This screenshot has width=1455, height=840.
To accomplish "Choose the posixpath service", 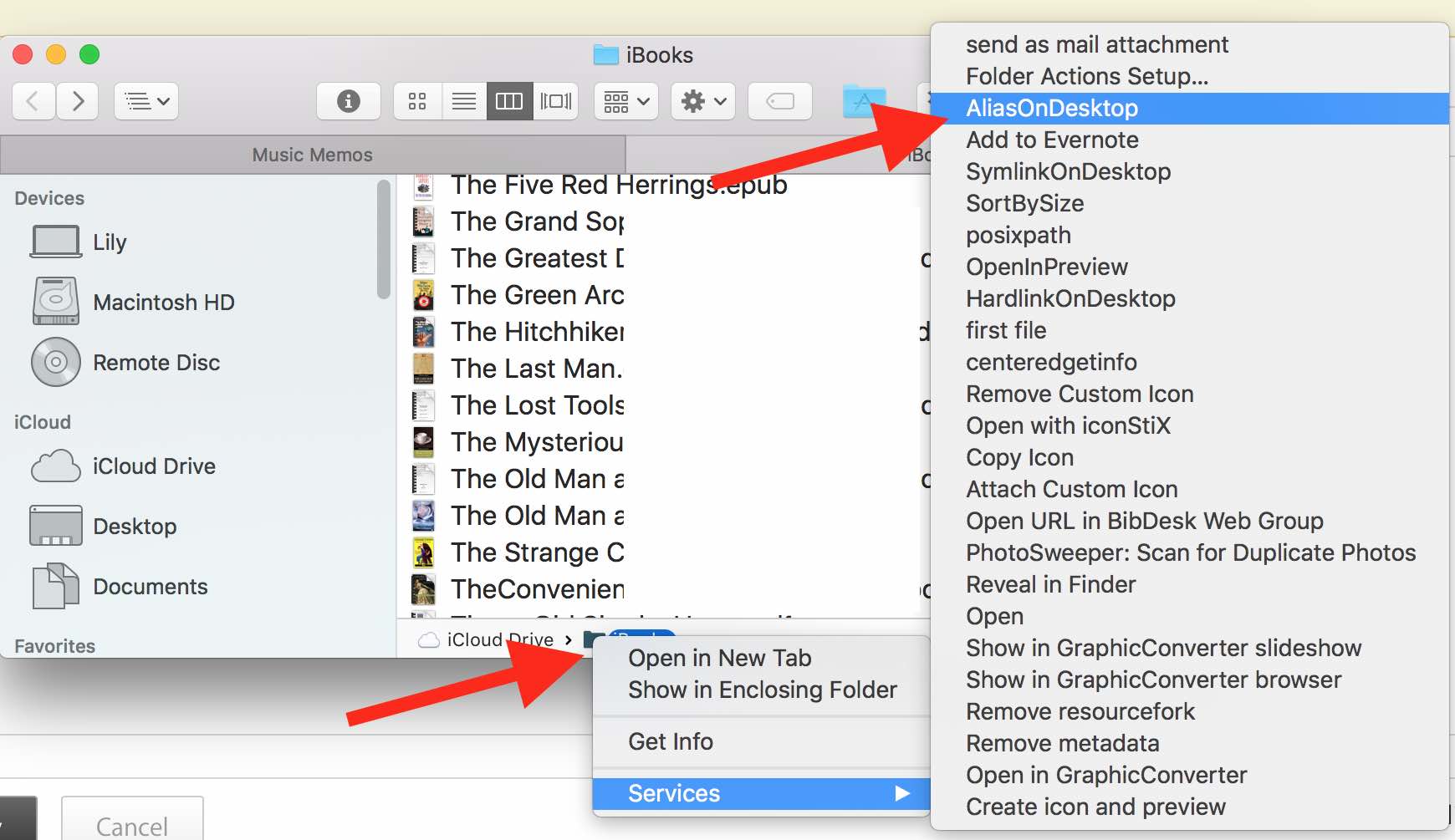I will click(1189, 235).
